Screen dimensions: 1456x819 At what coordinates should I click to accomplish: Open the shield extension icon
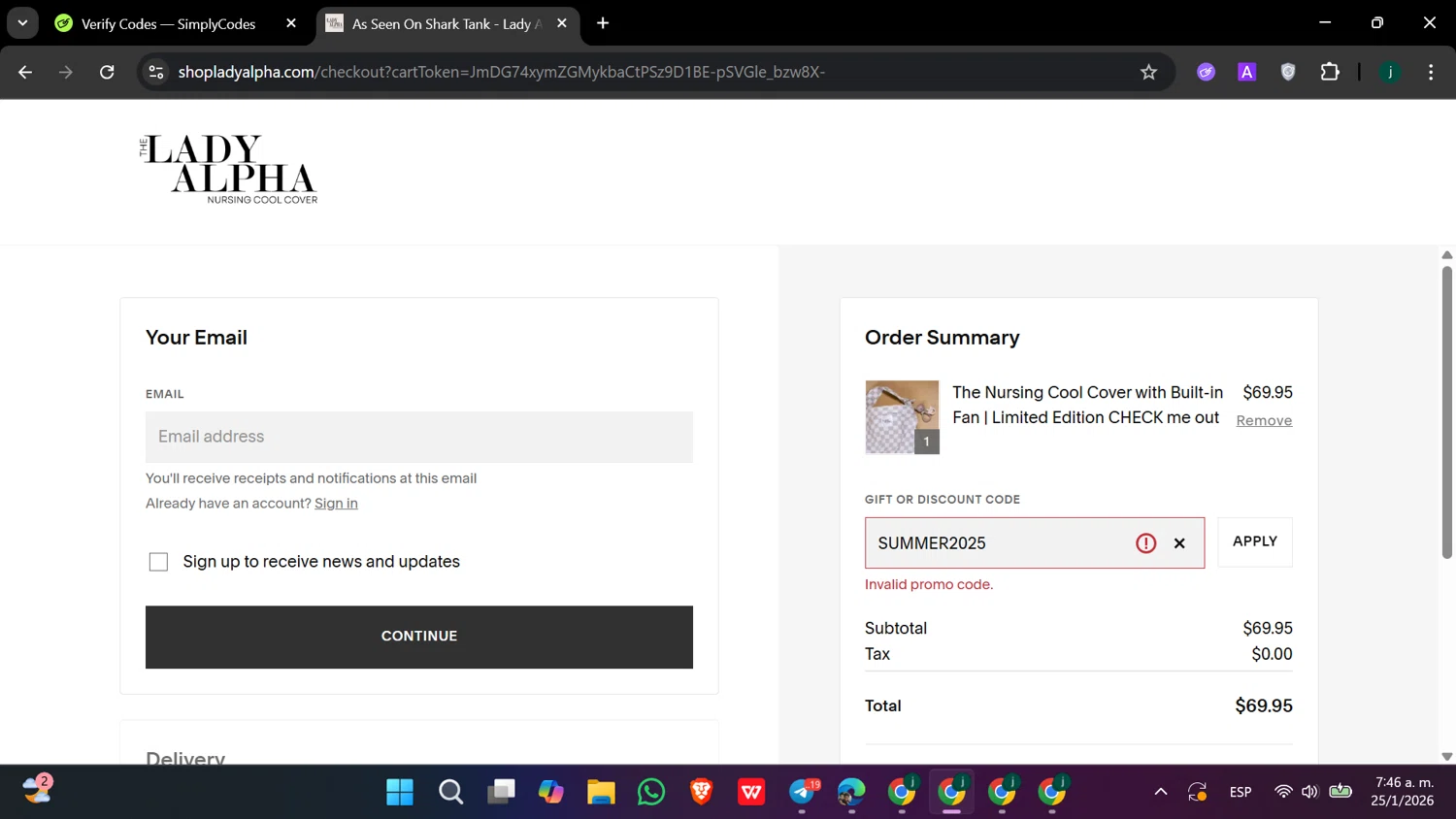click(x=1288, y=72)
